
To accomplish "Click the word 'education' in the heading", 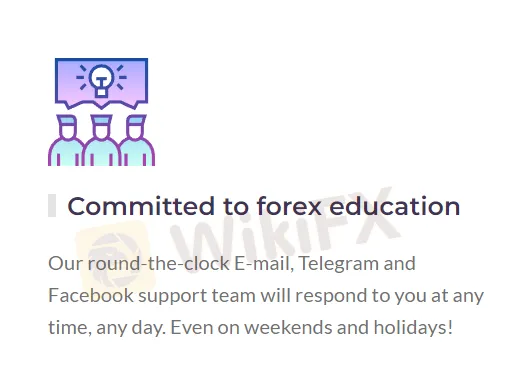I will pyautogui.click(x=395, y=206).
